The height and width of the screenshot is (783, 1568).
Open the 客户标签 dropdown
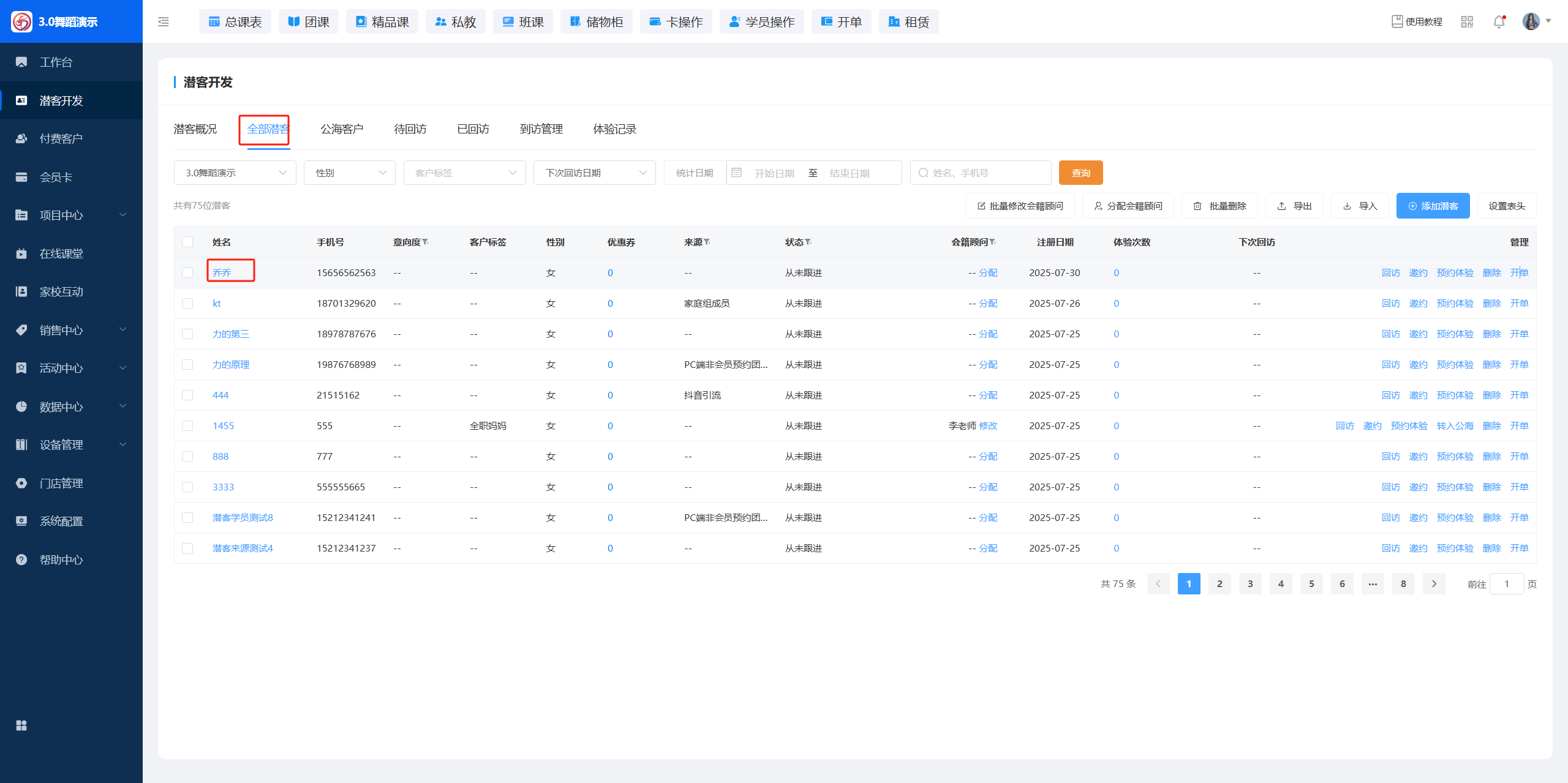(x=464, y=173)
